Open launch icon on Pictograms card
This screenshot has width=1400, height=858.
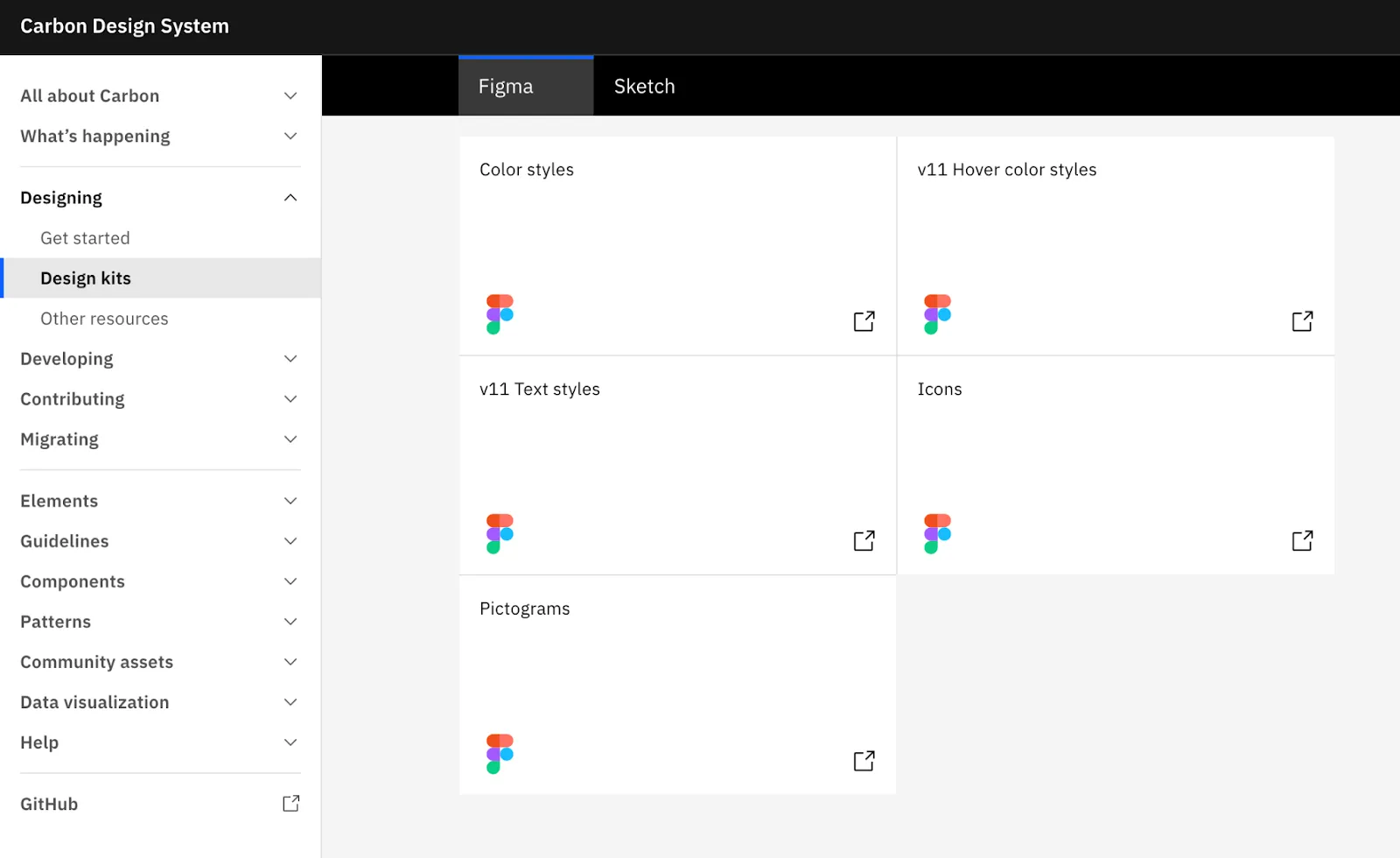coord(864,761)
